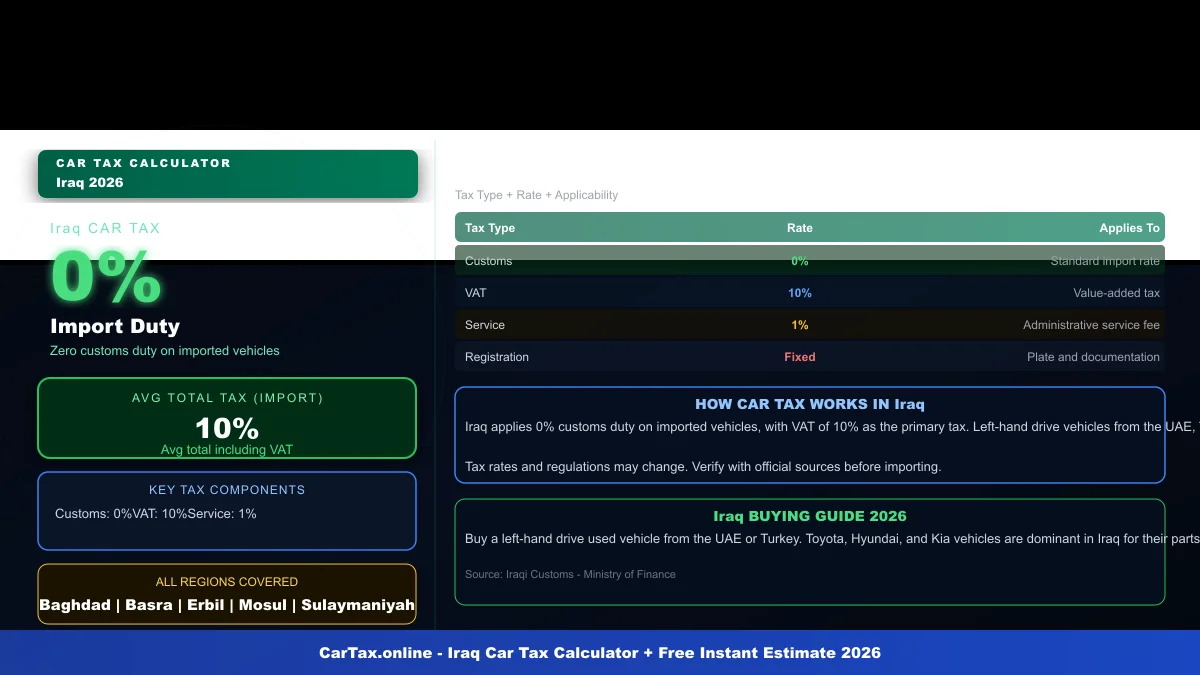The height and width of the screenshot is (675, 1200).
Task: Click the 'Customs: 0%VAT: 10%Service: 1%' line
Action: click(156, 514)
